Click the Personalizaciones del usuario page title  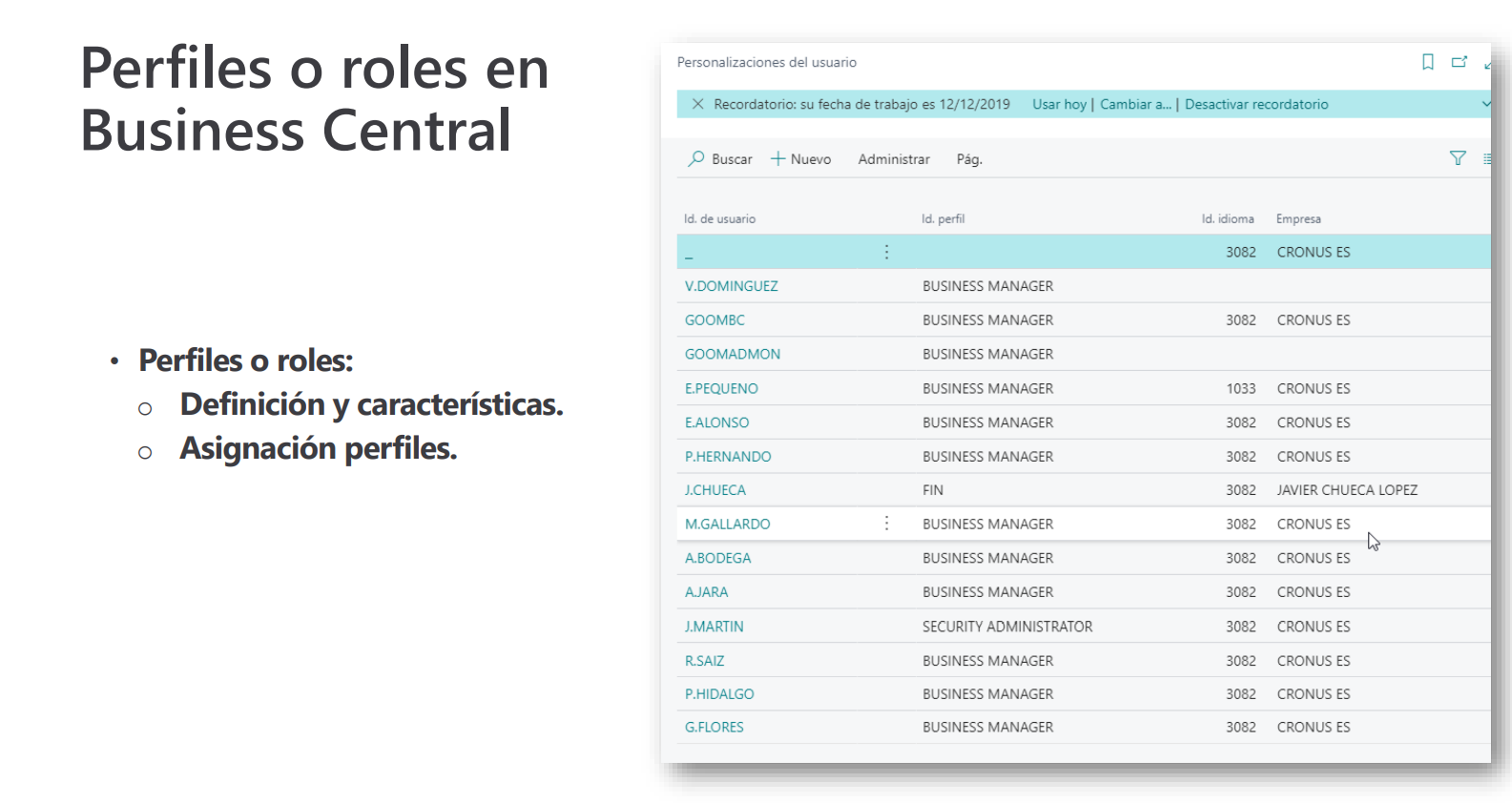click(767, 62)
